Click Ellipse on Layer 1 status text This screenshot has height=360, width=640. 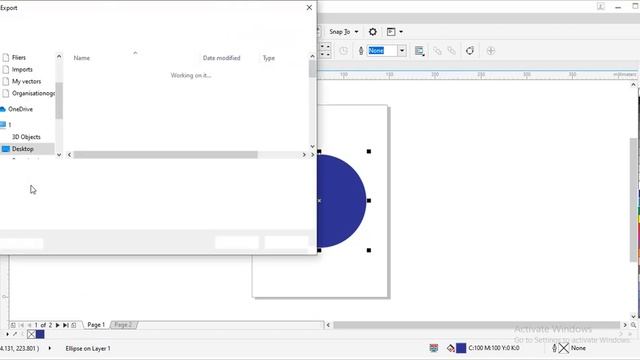pyautogui.click(x=88, y=349)
